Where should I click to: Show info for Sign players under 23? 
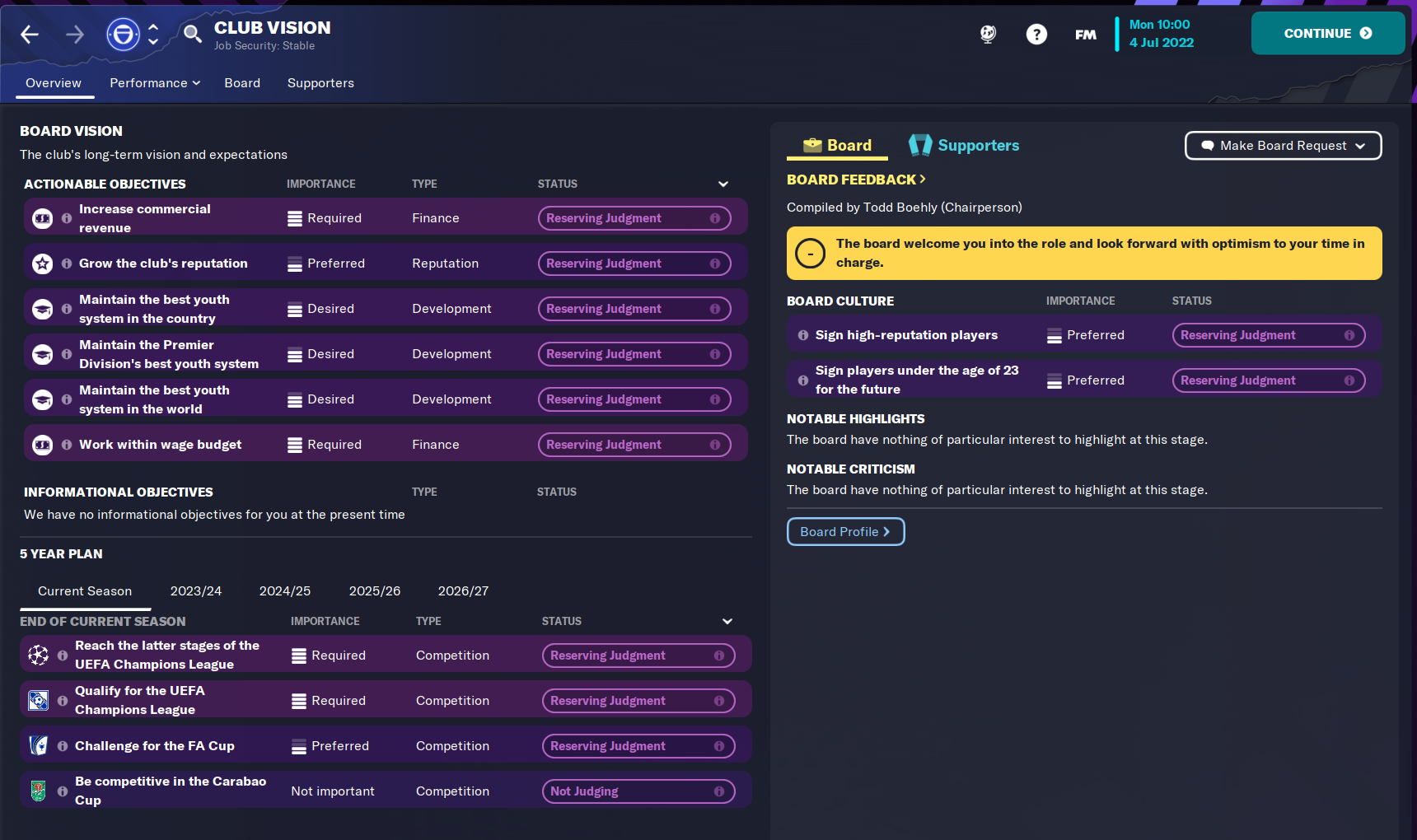[x=803, y=380]
